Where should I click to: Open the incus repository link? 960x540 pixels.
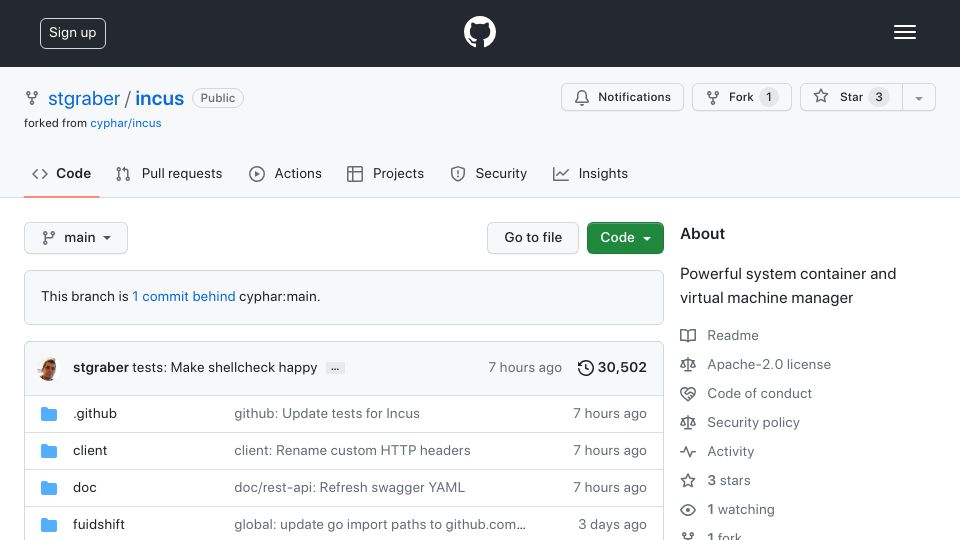point(159,99)
